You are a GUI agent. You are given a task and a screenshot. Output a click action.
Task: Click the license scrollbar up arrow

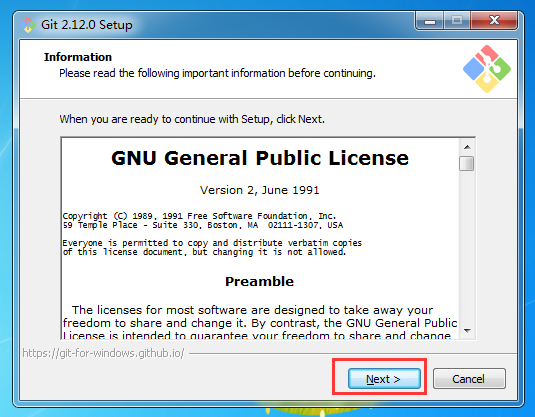[467, 147]
